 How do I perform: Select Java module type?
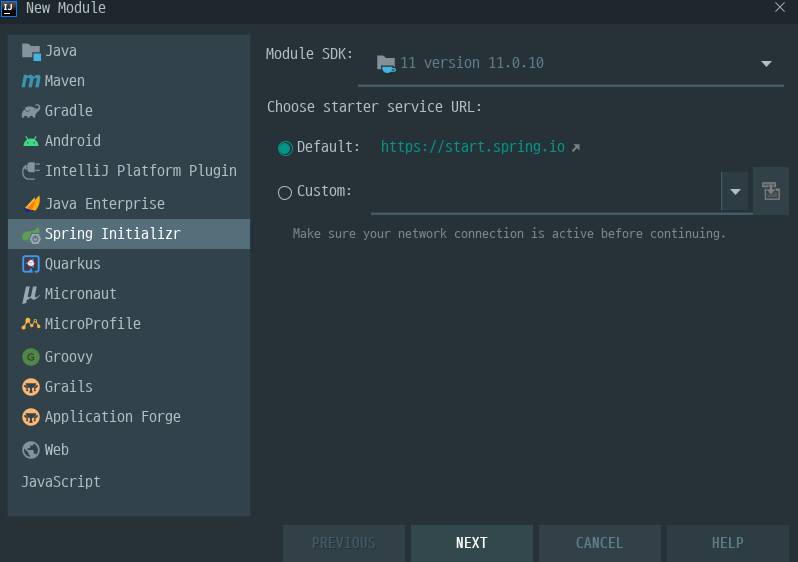(x=129, y=51)
